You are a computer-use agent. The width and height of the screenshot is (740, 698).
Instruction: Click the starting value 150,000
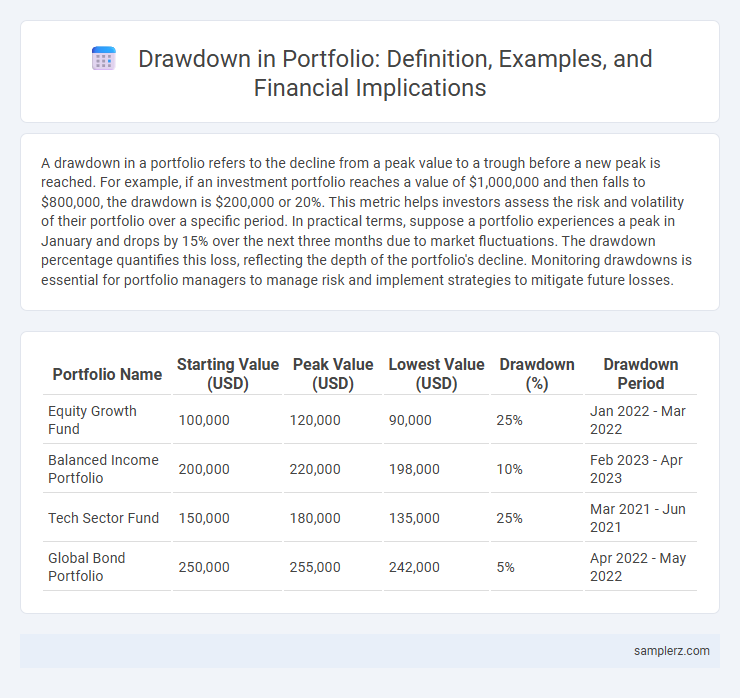pos(204,518)
